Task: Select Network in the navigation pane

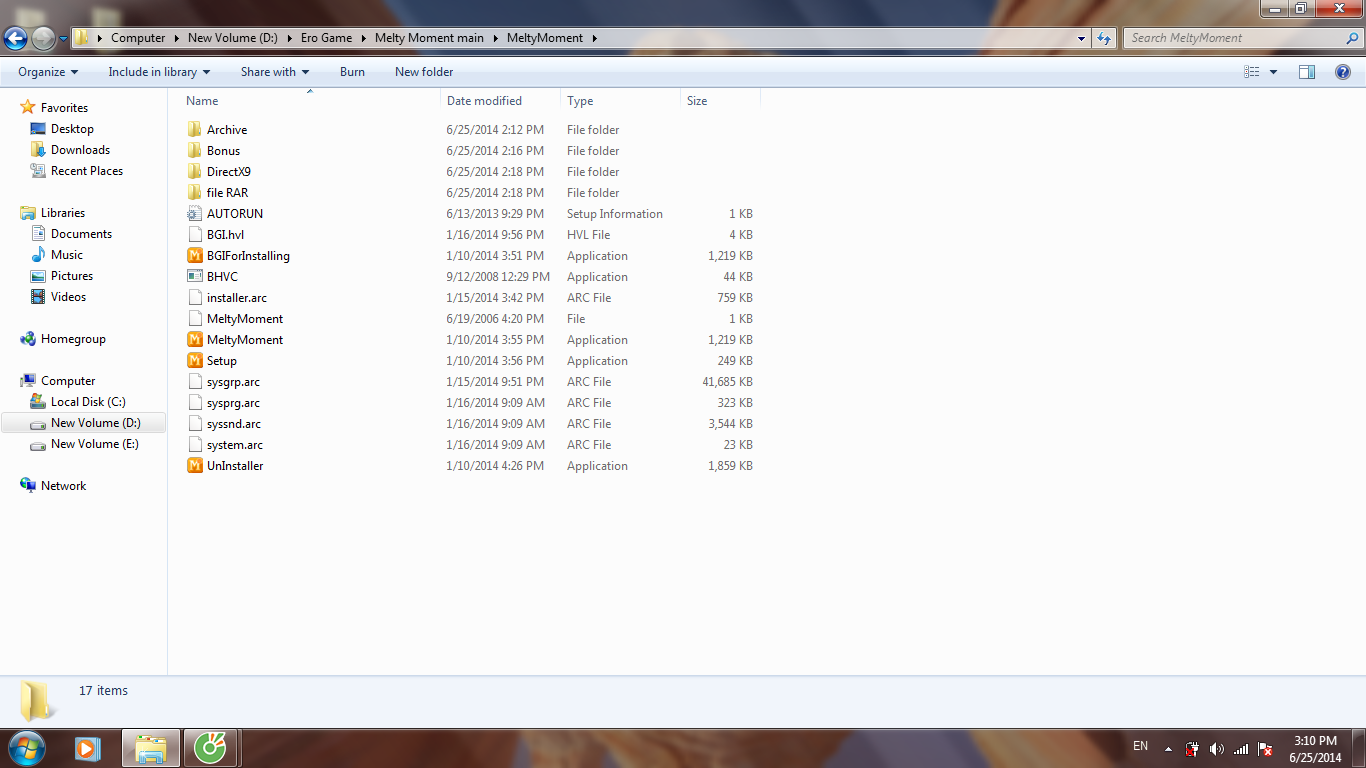Action: [x=63, y=486]
